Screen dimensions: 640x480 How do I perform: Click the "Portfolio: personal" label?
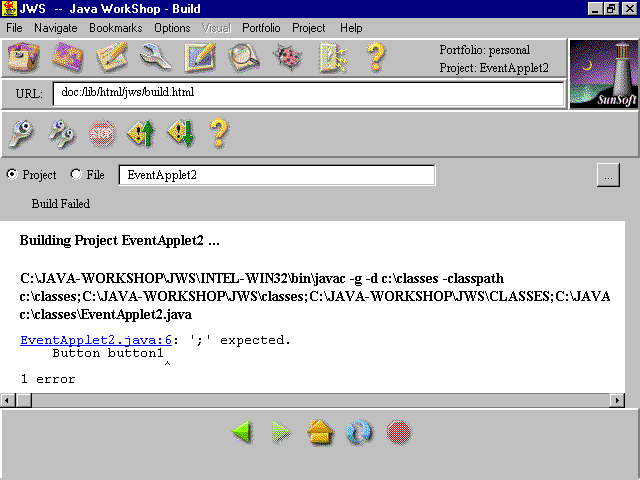(x=484, y=50)
